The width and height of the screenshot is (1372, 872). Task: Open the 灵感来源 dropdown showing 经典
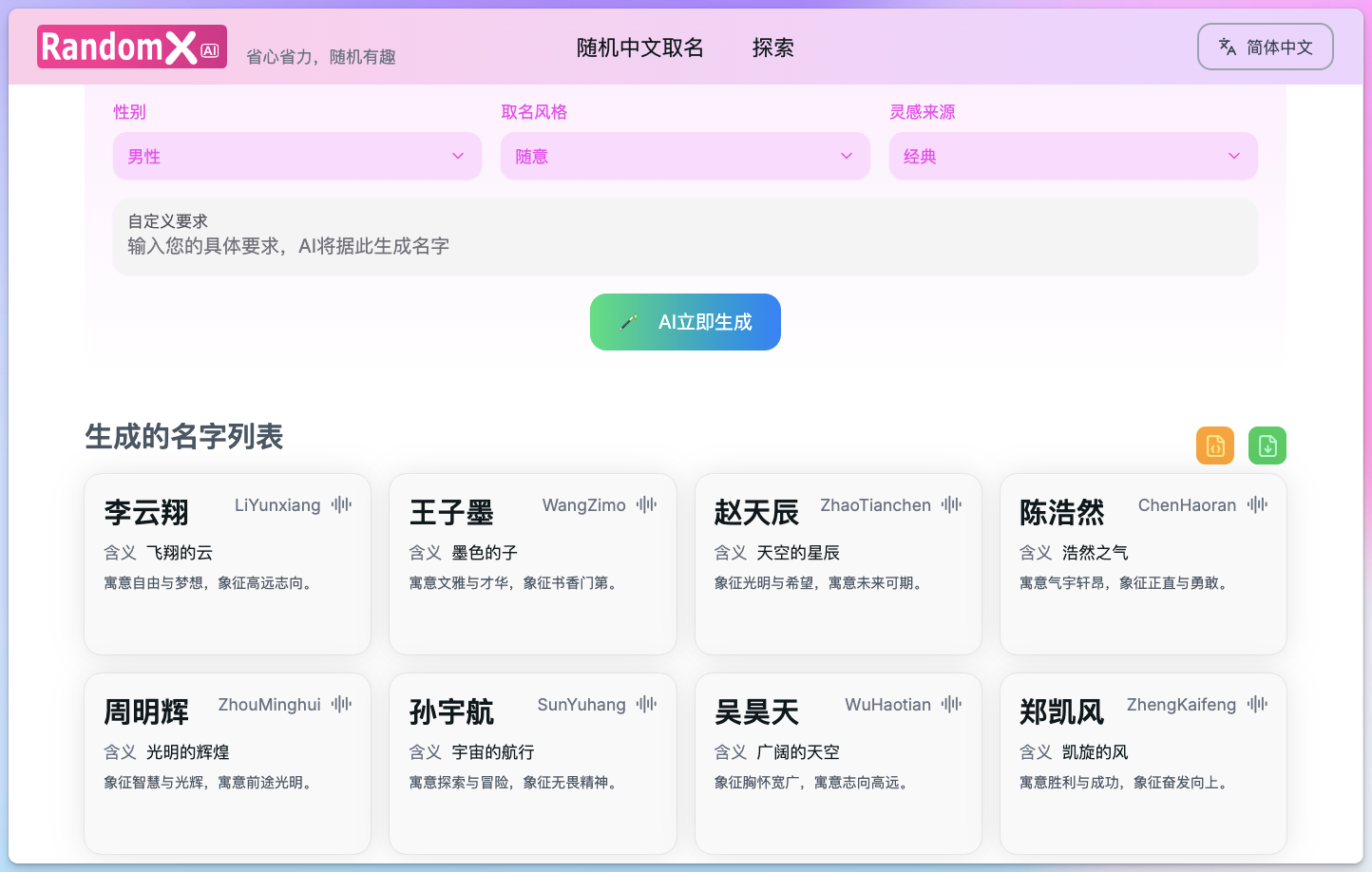pos(1073,156)
